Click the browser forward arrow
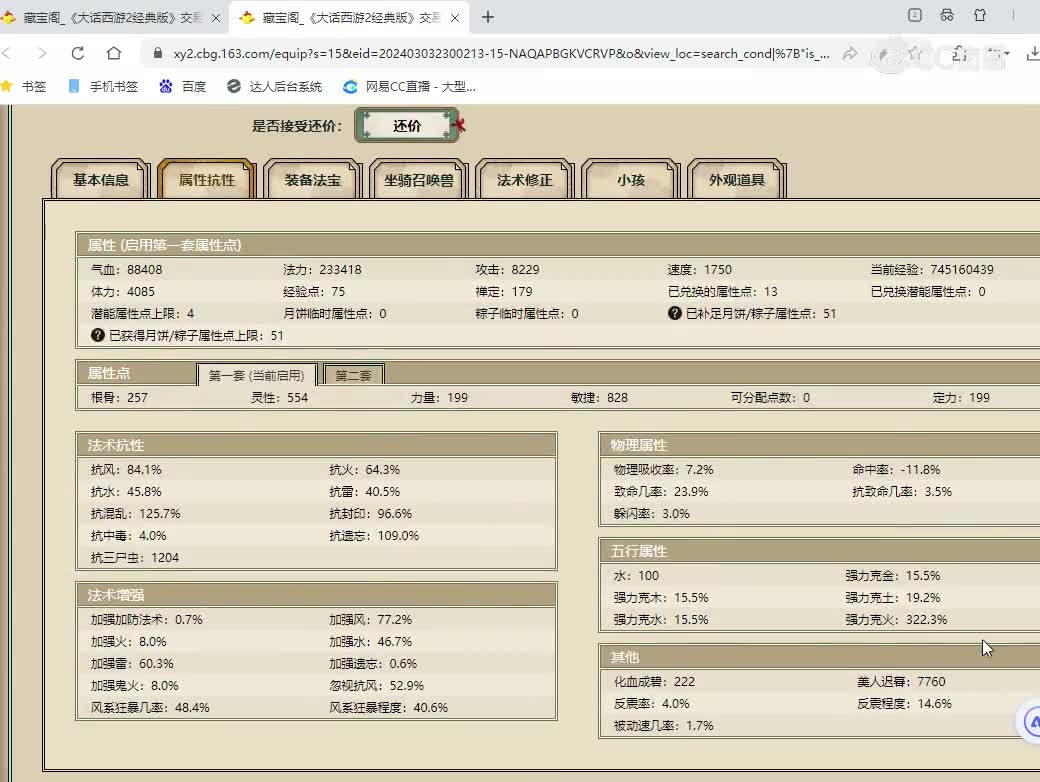 (42, 53)
